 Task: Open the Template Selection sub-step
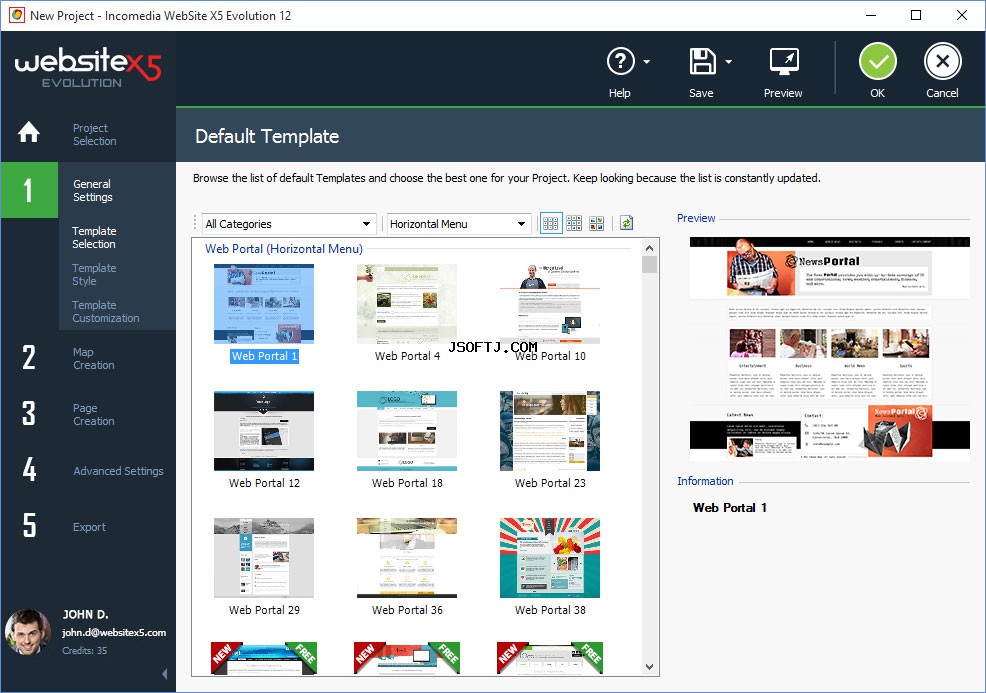click(x=94, y=238)
